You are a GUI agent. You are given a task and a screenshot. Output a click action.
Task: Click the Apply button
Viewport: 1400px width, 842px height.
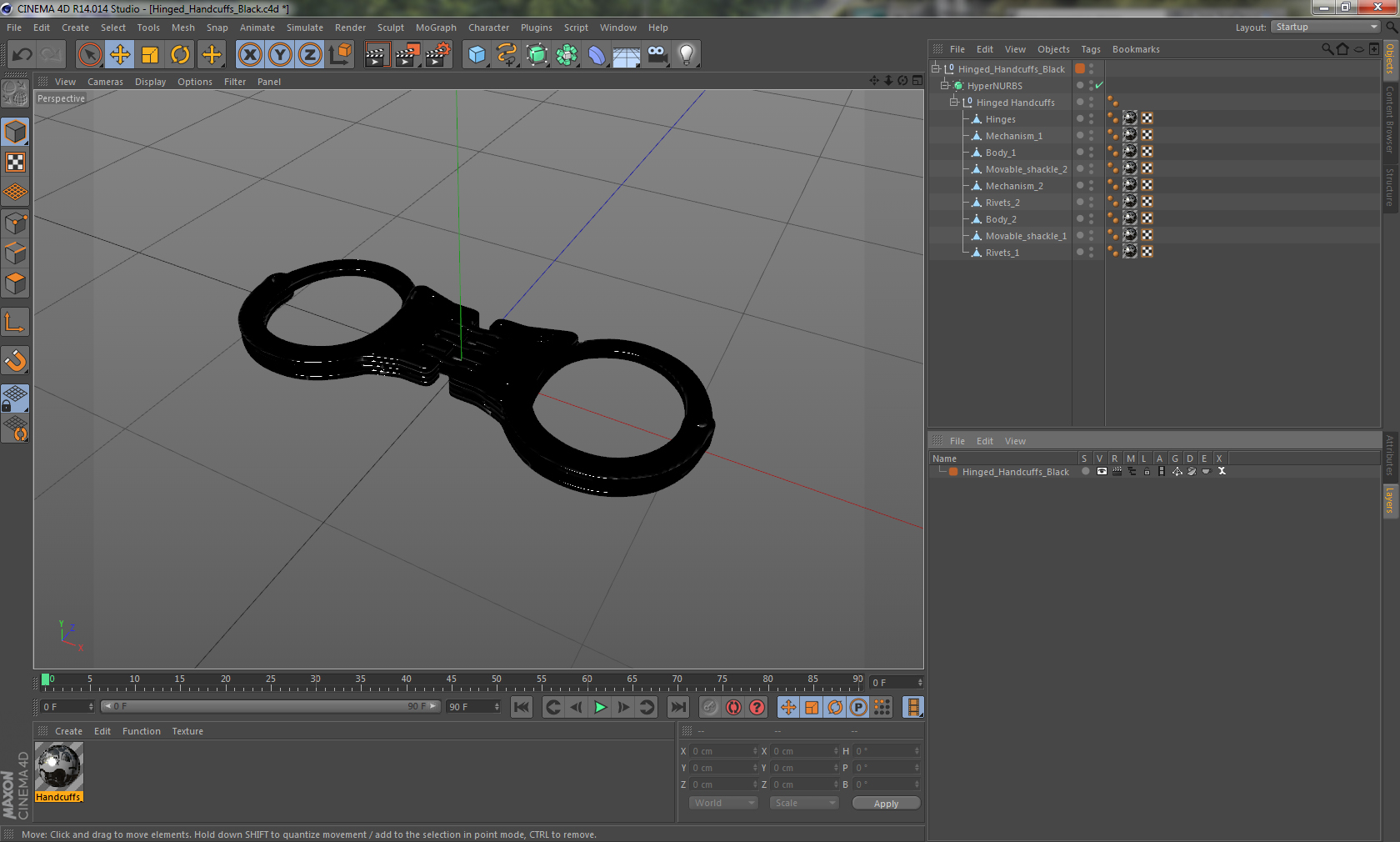pyautogui.click(x=886, y=804)
